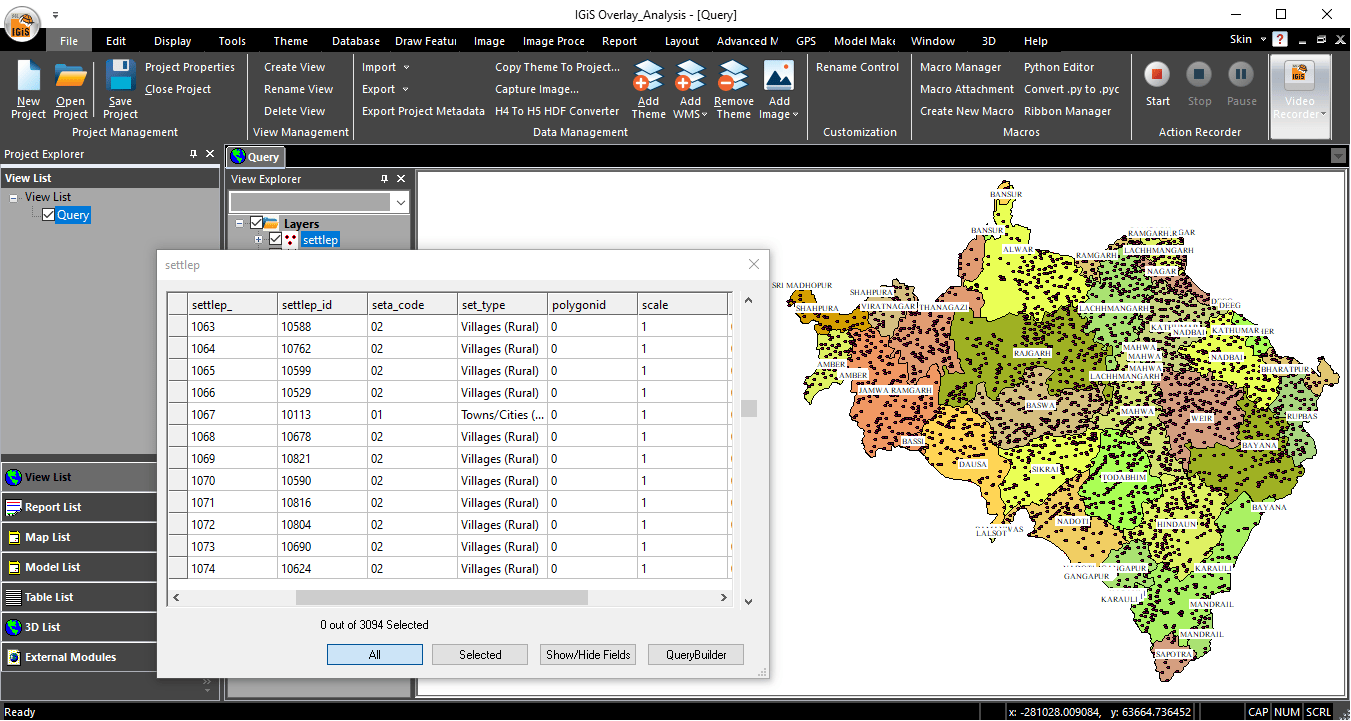Click the Remove Theme icon
Viewport: 1351px width, 721px height.
click(x=733, y=77)
